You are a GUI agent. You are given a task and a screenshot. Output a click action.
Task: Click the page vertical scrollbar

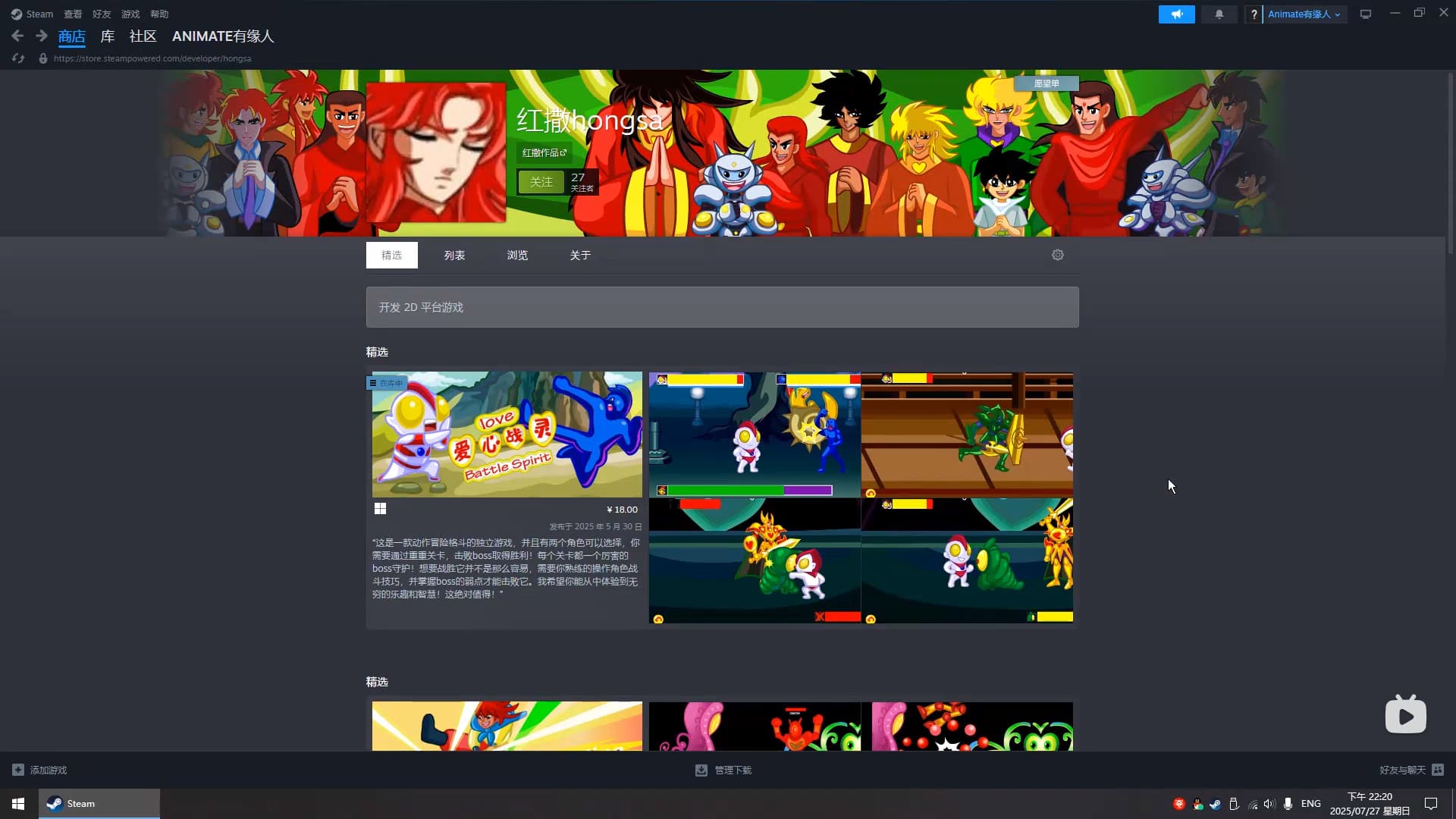pyautogui.click(x=1451, y=163)
